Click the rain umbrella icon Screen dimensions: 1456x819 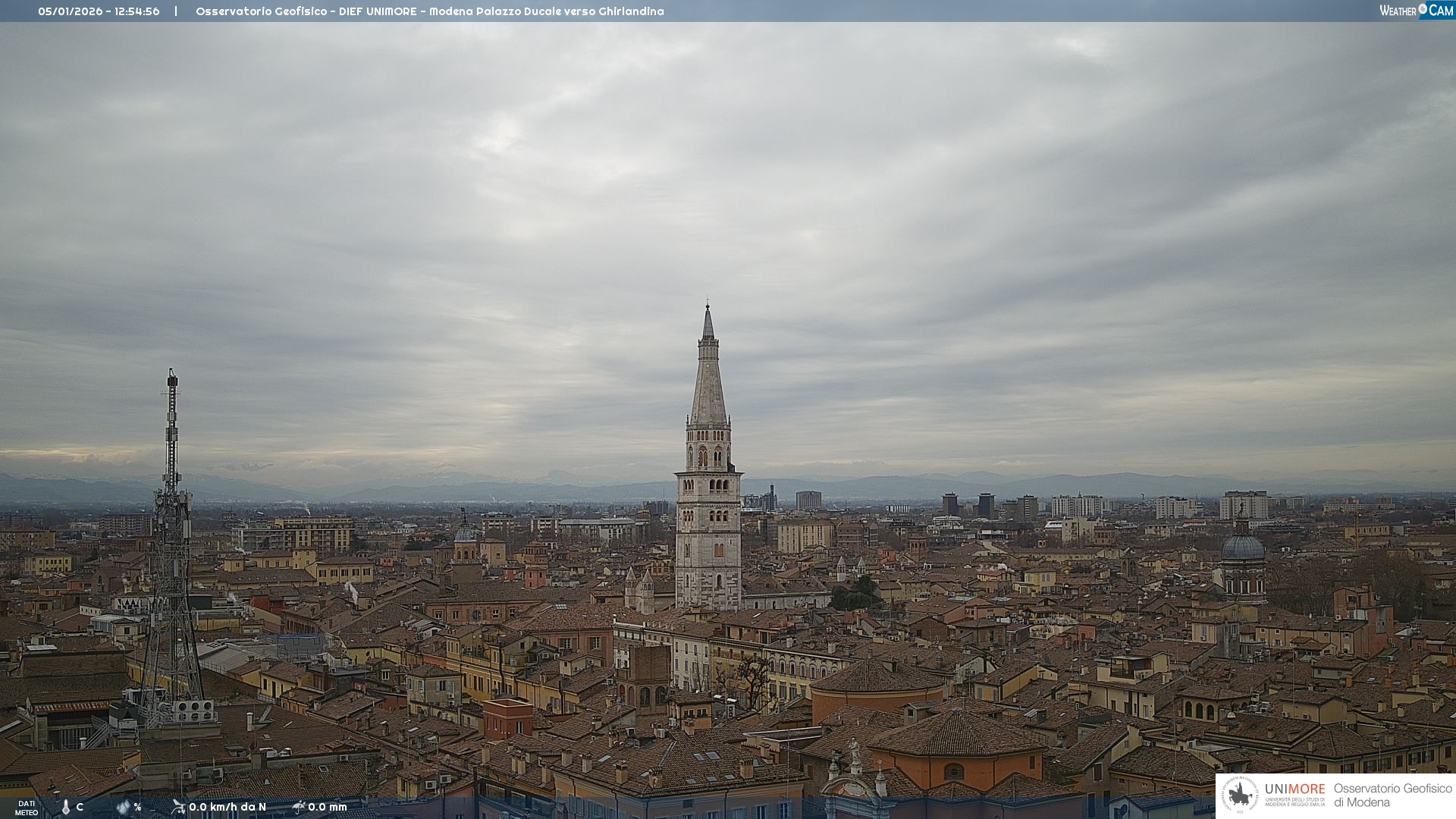click(x=298, y=807)
